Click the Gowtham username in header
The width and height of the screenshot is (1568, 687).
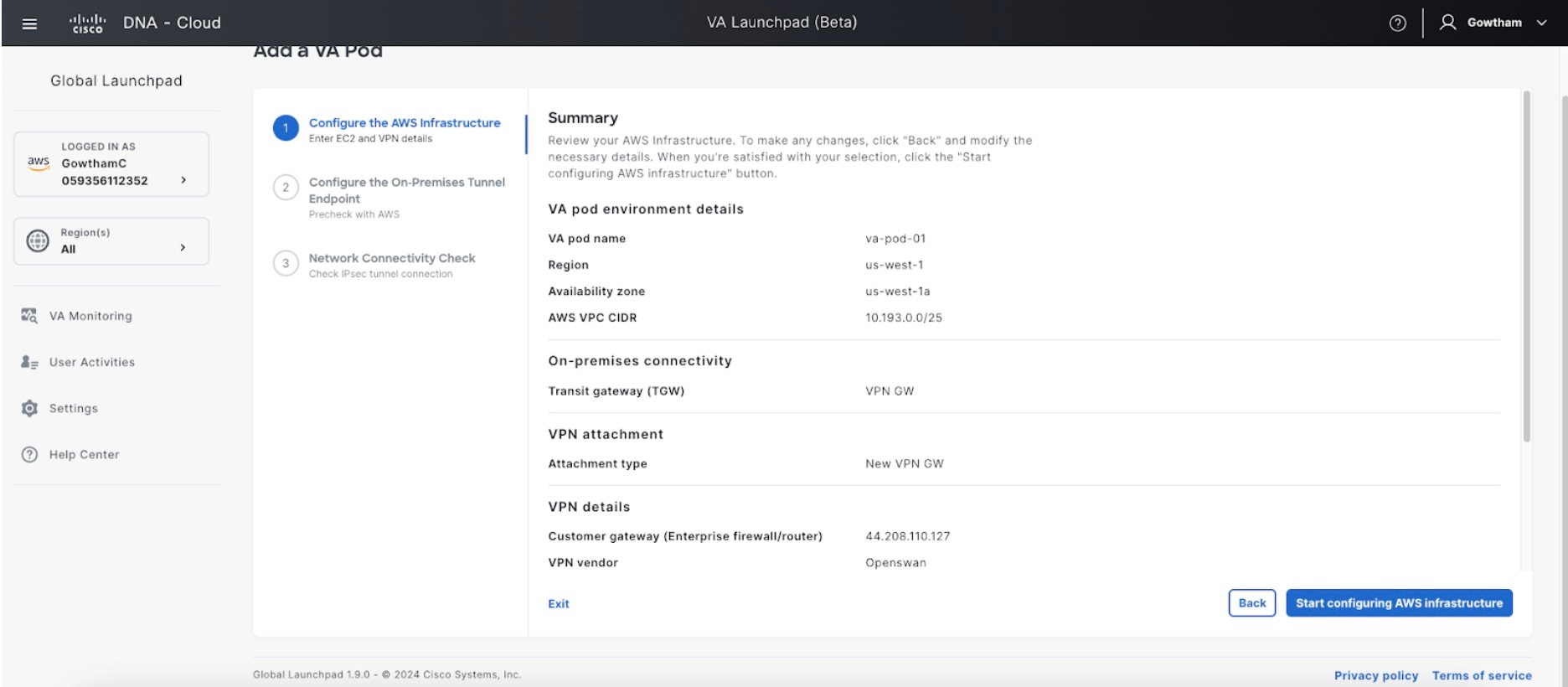coord(1494,23)
